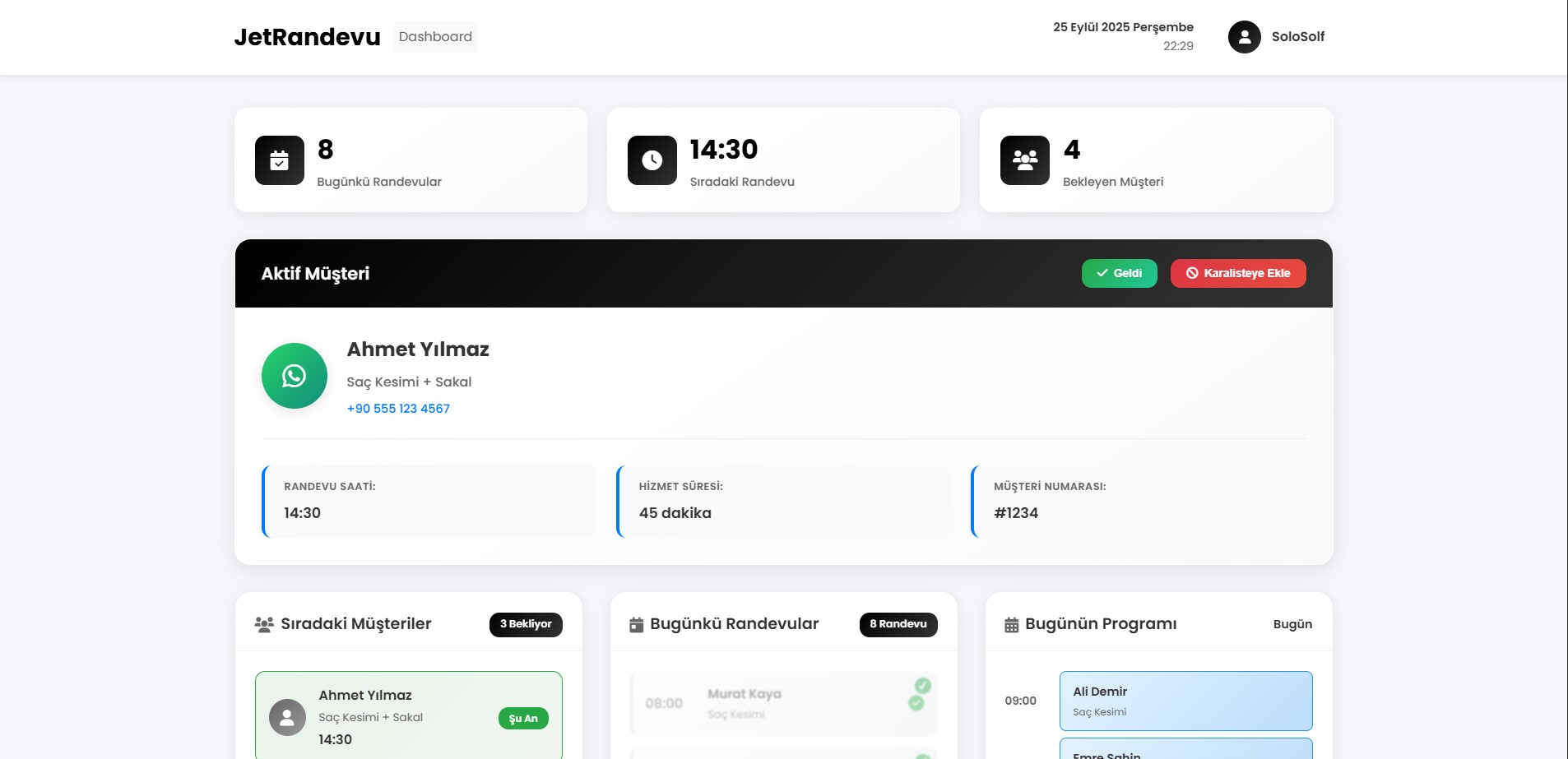Call the phone number +90 555 123 4567
1568x759 pixels.
398,409
